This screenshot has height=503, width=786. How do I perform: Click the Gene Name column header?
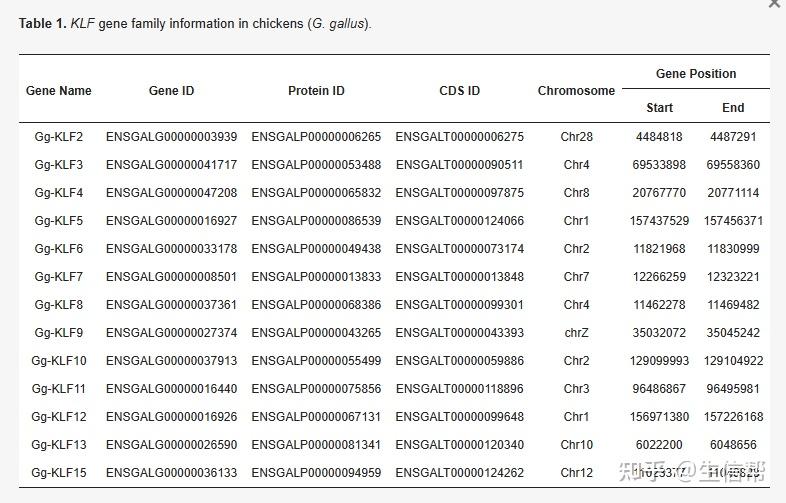[x=58, y=91]
